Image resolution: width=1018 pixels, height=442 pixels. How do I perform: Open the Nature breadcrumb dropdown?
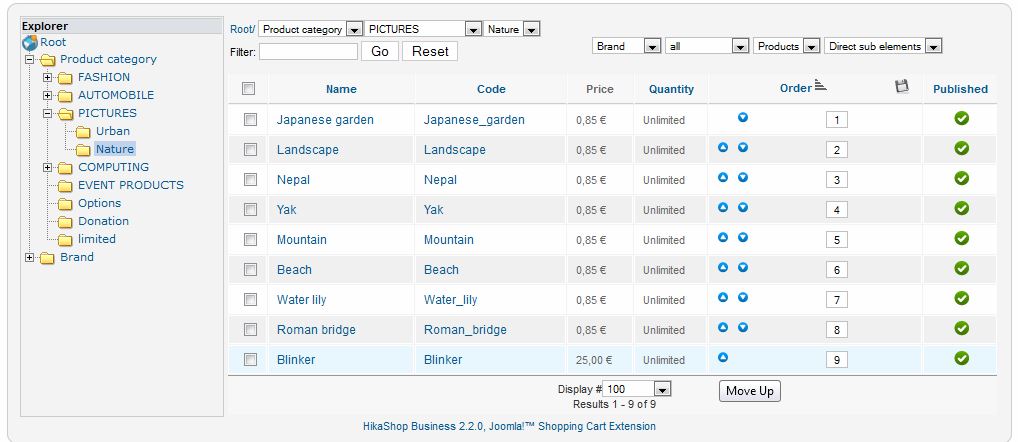click(x=512, y=29)
